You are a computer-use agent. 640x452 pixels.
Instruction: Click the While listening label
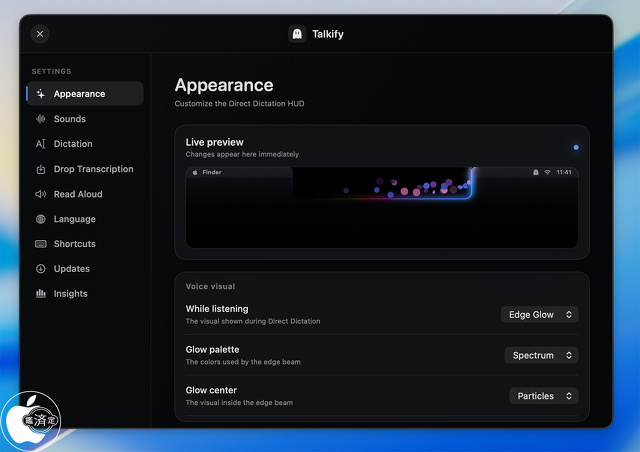217,309
